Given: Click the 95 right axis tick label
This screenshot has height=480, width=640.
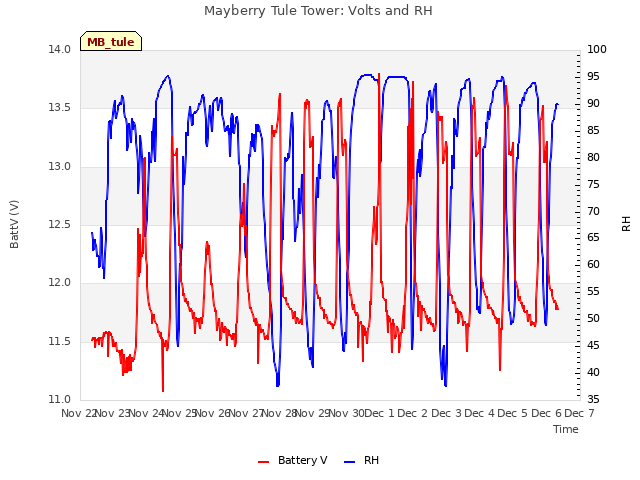Looking at the screenshot, I should click(x=593, y=76).
